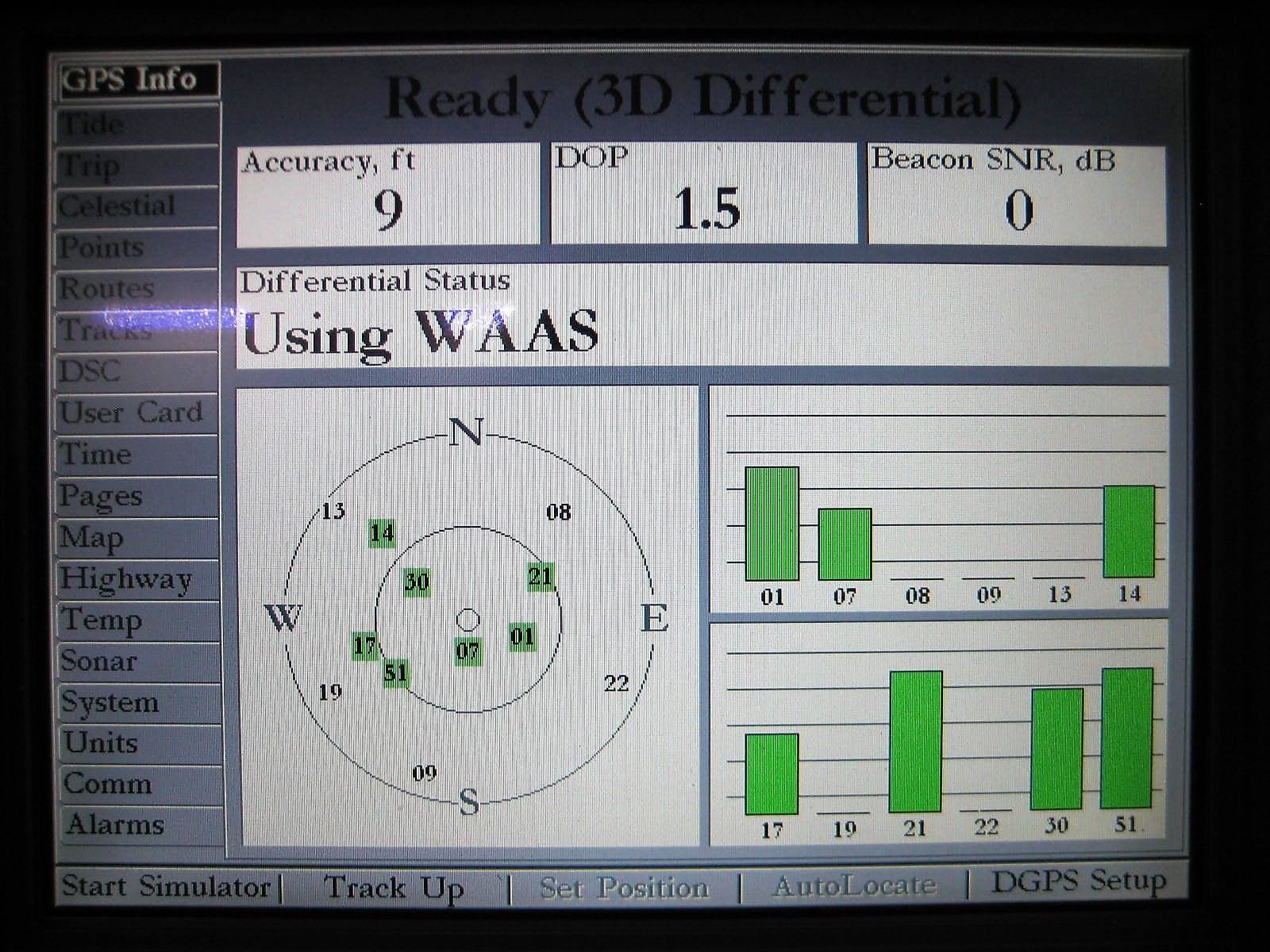The height and width of the screenshot is (952, 1270).
Task: Click the signal bar for satellite 07
Action: click(845, 544)
